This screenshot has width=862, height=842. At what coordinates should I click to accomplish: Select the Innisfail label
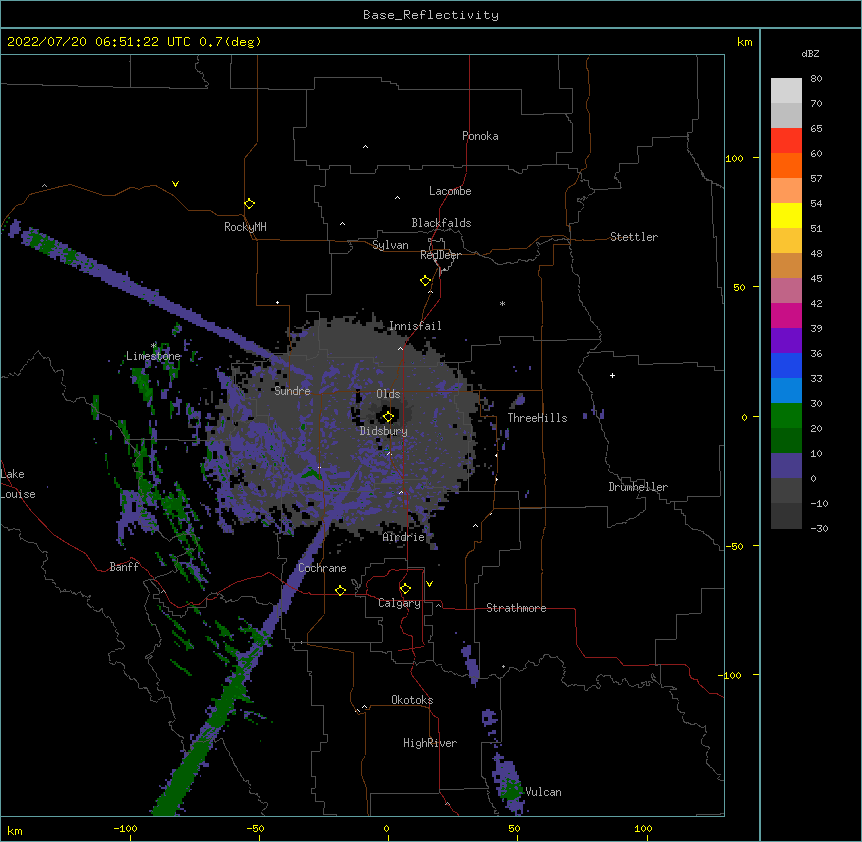click(x=415, y=326)
